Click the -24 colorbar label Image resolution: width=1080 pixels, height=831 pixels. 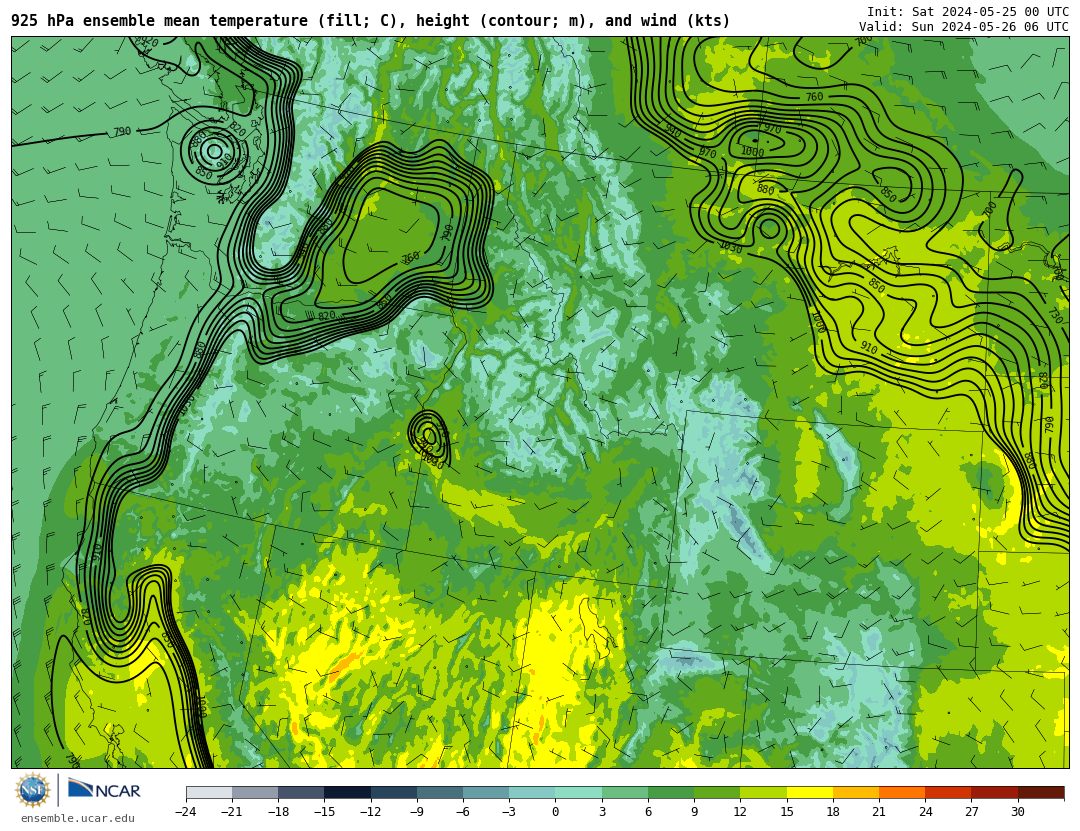click(185, 812)
